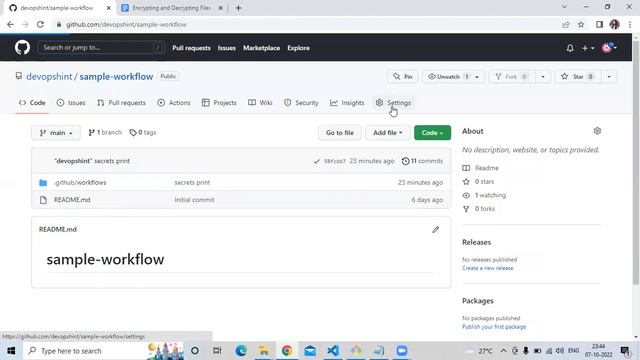
Task: Expand the Fork dropdown arrow
Action: click(543, 77)
